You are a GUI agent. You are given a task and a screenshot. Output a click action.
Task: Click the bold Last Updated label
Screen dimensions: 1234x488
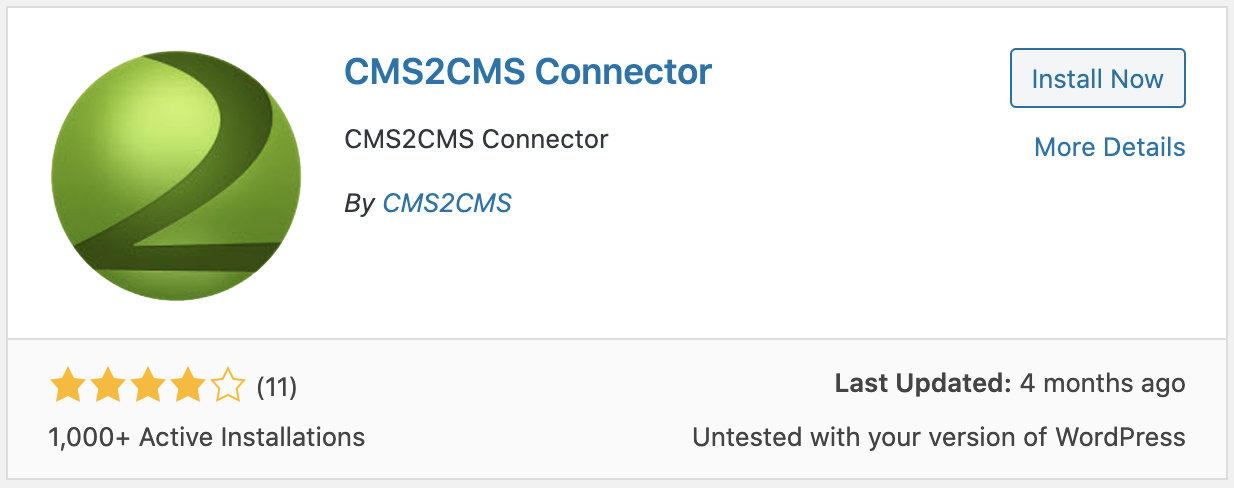(x=922, y=383)
